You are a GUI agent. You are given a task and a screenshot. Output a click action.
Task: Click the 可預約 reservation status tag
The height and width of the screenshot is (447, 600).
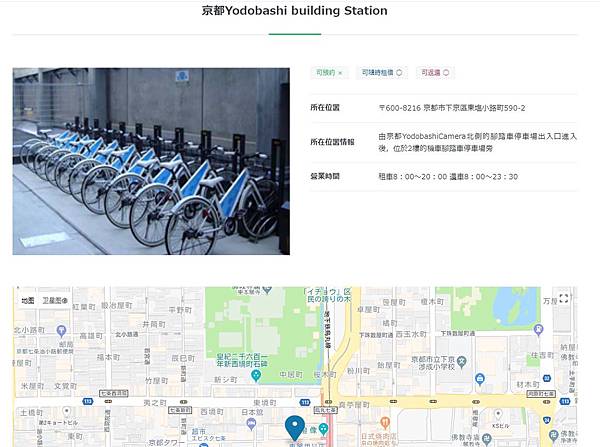pyautogui.click(x=329, y=72)
